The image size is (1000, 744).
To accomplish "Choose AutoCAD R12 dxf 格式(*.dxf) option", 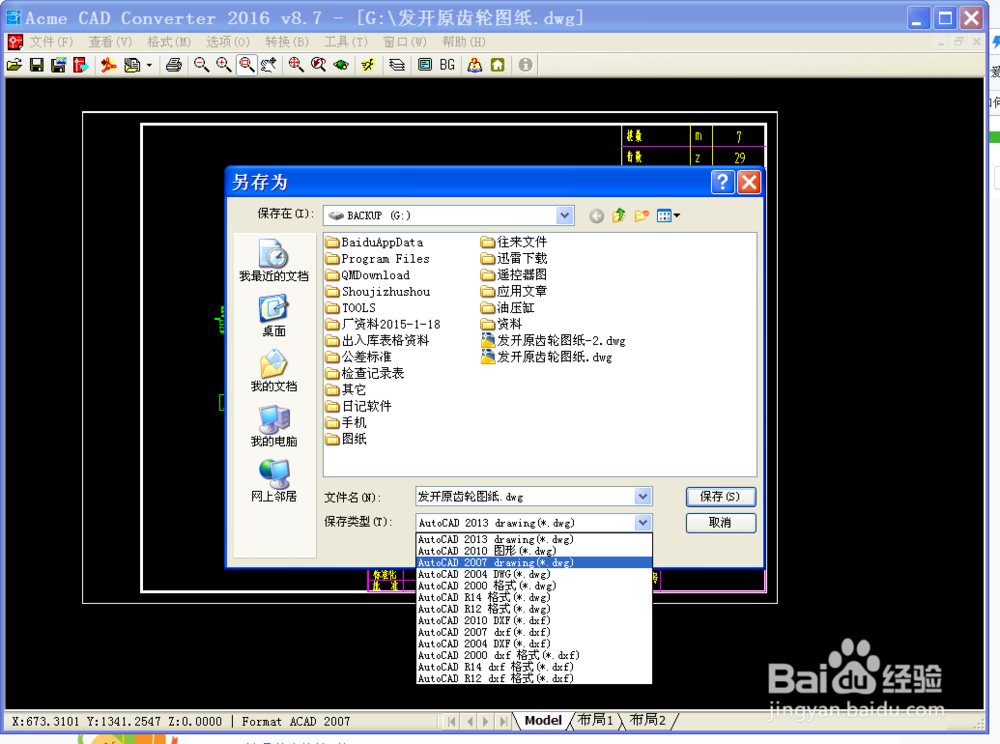I will coord(534,678).
